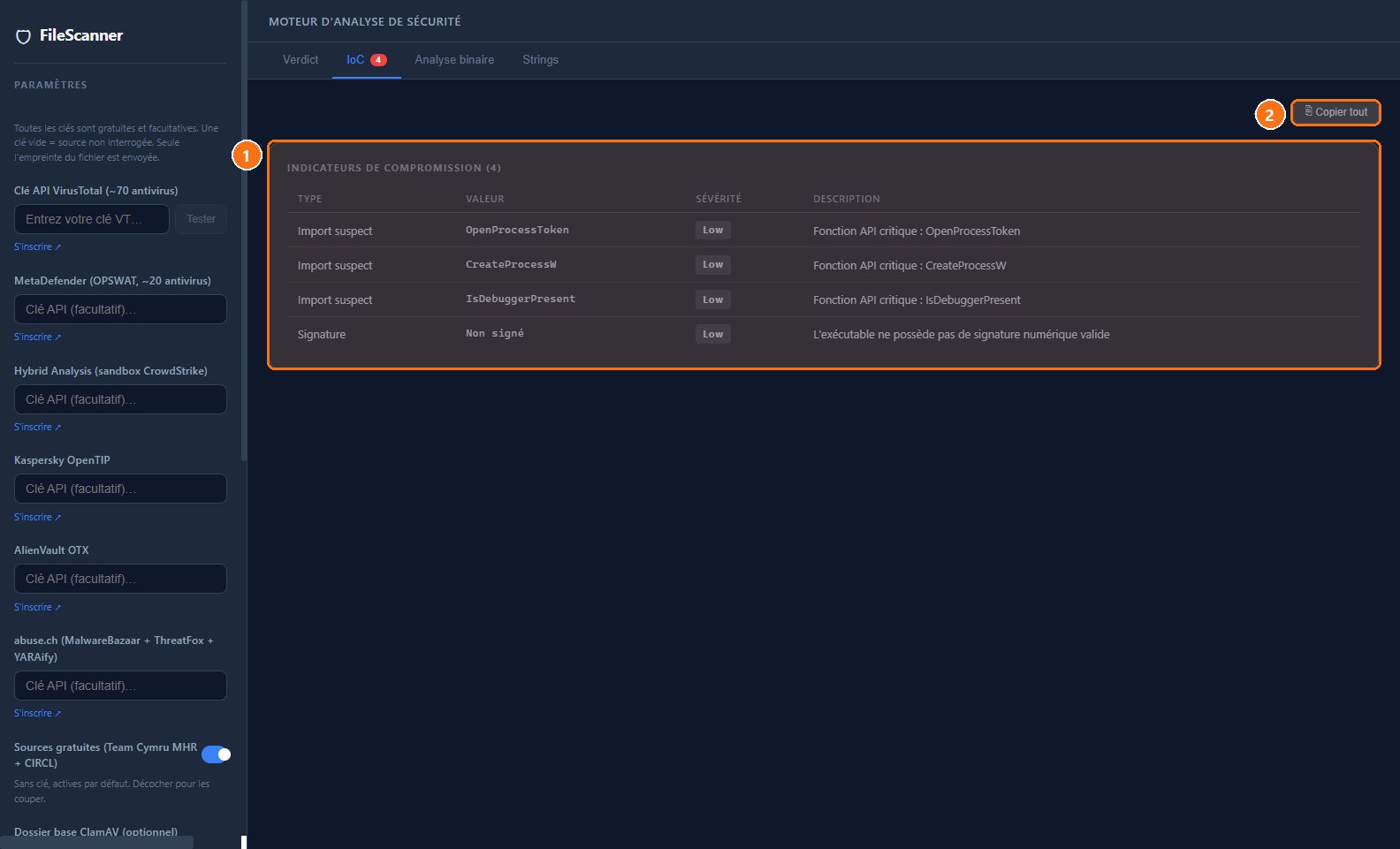Viewport: 1400px width, 849px height.
Task: Open the Verdict tab
Action: 301,60
